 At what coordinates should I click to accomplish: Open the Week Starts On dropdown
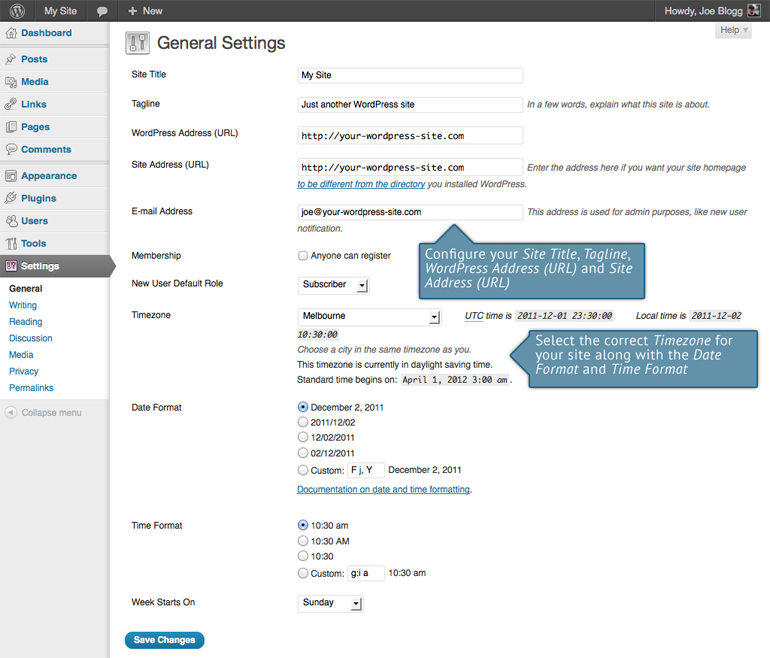330,603
